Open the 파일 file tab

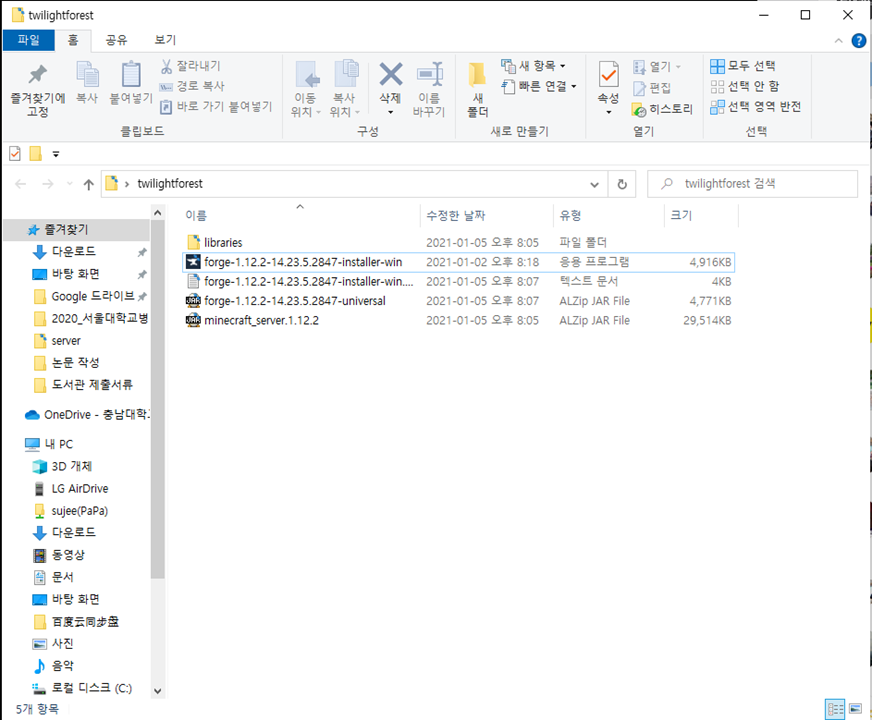click(x=29, y=40)
